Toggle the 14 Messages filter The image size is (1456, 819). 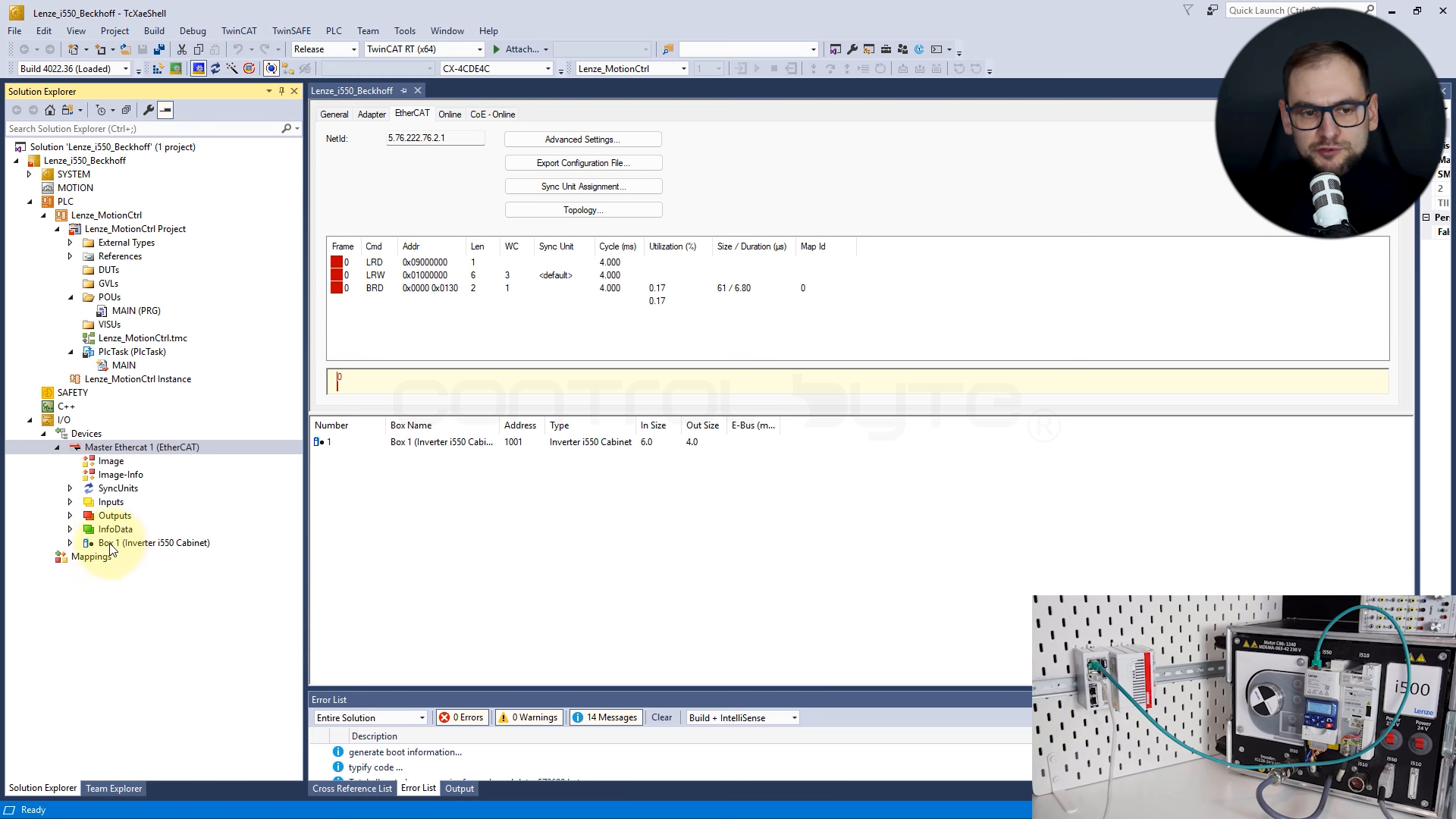tap(605, 717)
